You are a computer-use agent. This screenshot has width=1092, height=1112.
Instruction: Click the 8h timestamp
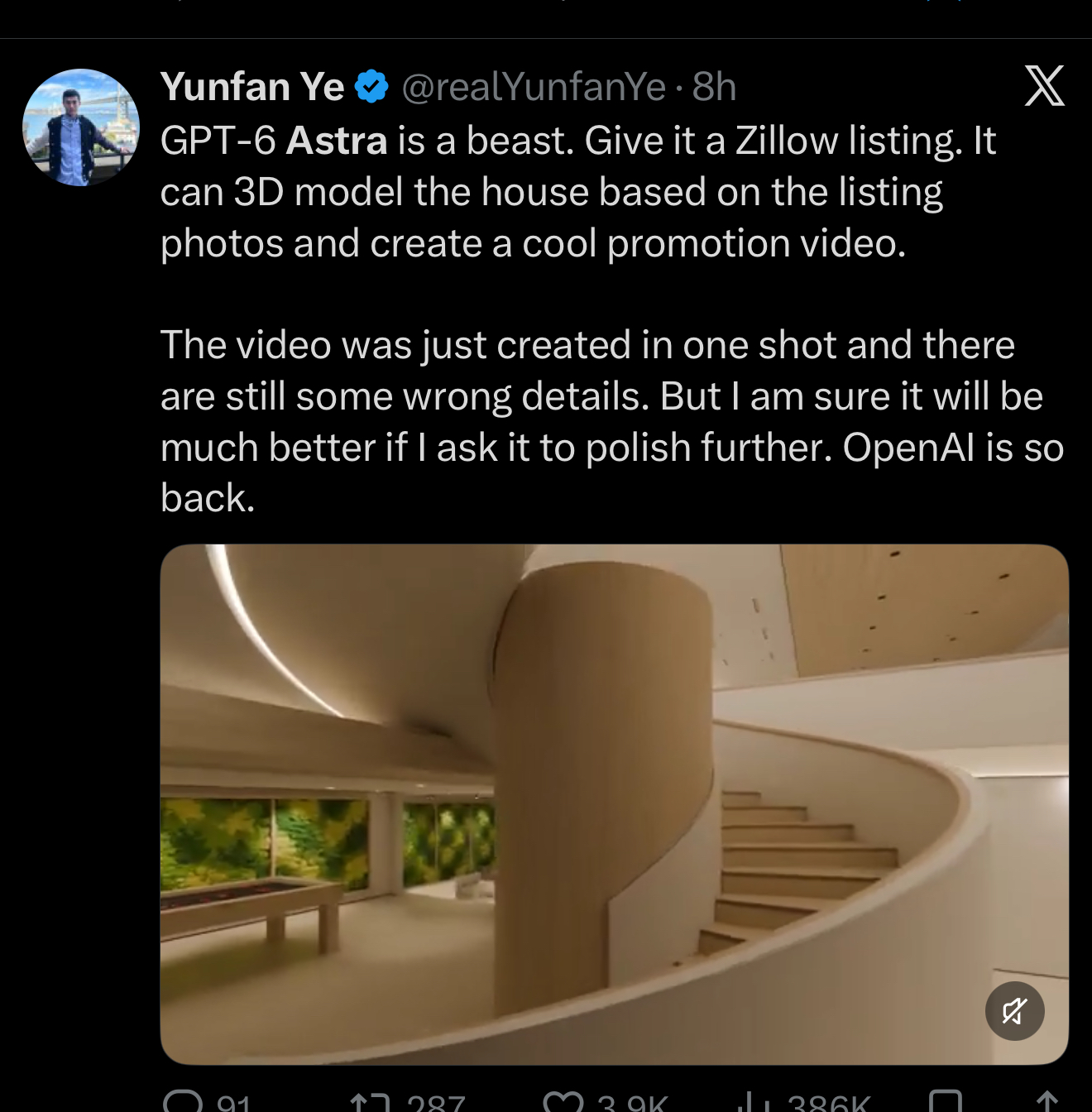tap(714, 87)
